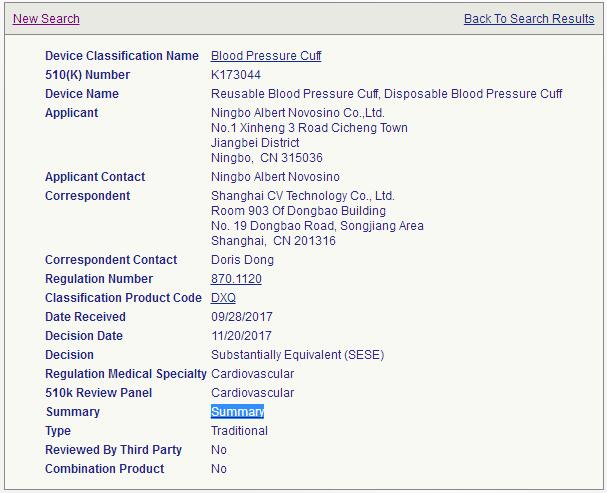Viewport: 607px width, 493px height.
Task: Click the device name value text
Action: point(386,94)
